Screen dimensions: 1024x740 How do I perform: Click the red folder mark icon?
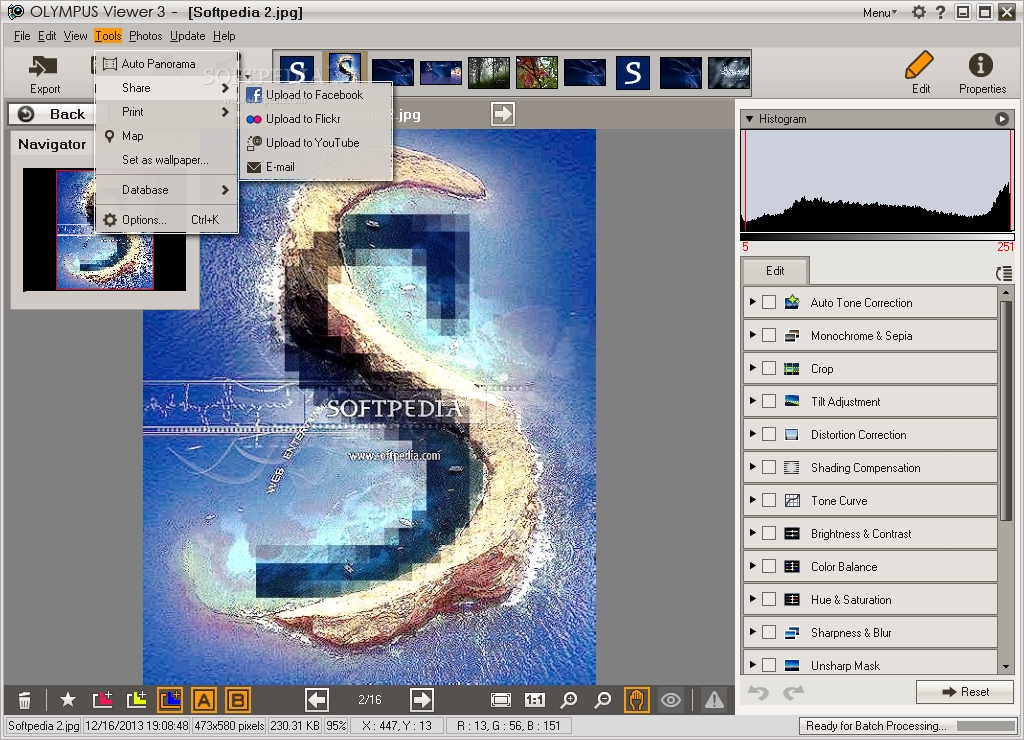[103, 700]
